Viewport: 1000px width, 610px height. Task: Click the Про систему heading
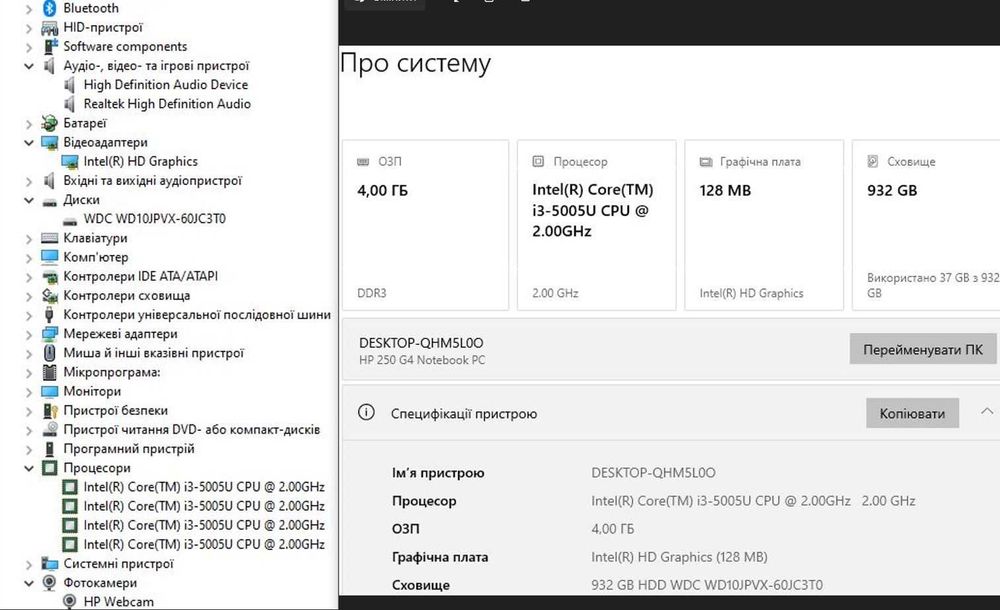coord(415,63)
